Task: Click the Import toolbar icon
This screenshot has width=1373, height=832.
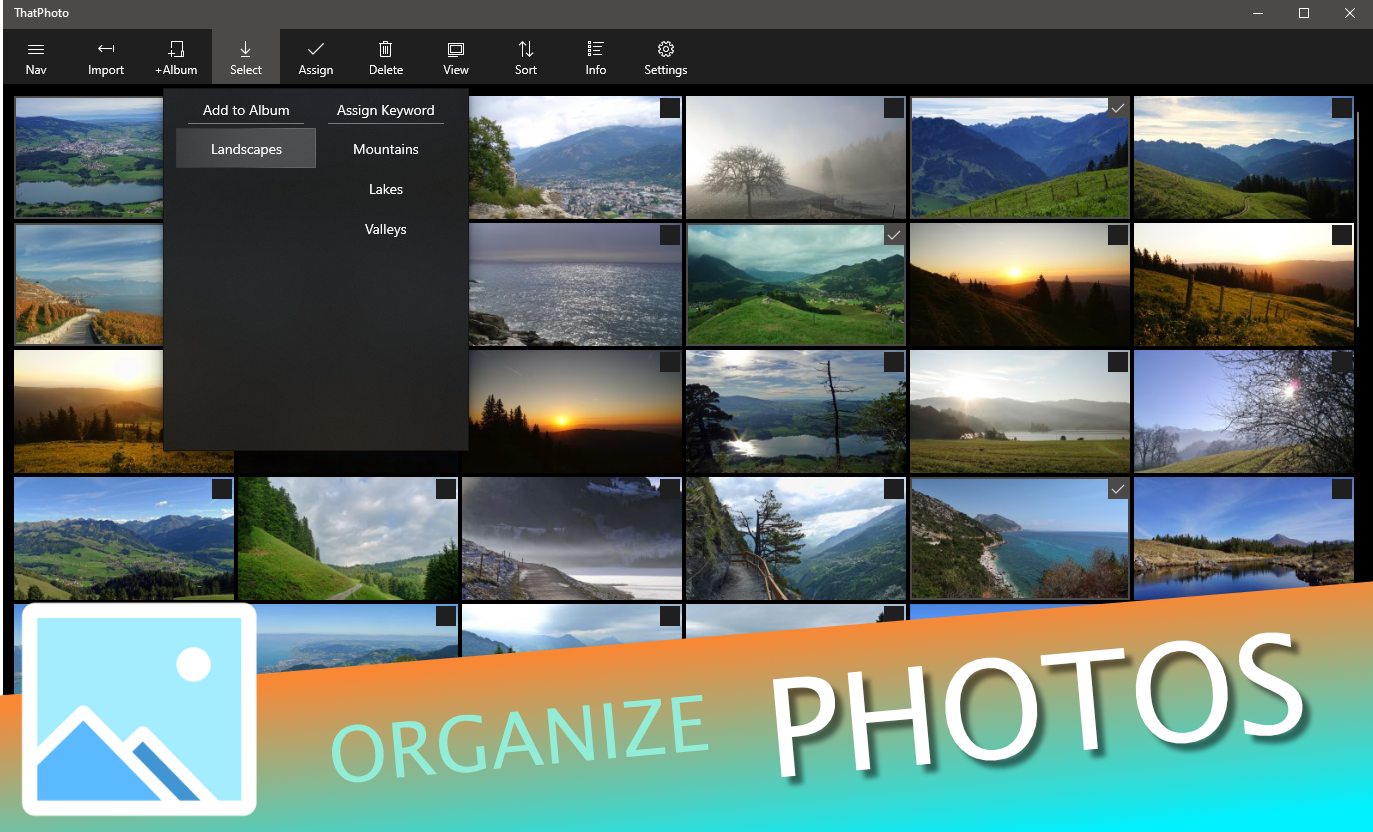Action: coord(106,58)
